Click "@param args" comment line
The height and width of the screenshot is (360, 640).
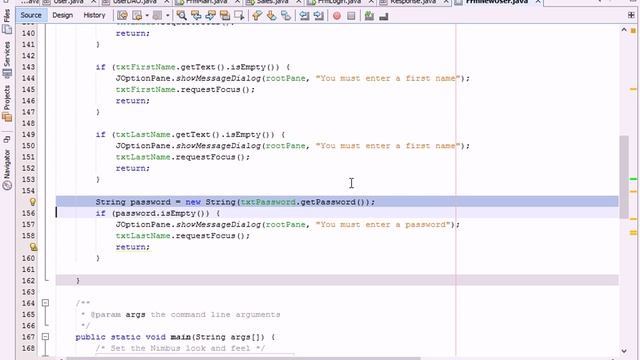tap(180, 314)
